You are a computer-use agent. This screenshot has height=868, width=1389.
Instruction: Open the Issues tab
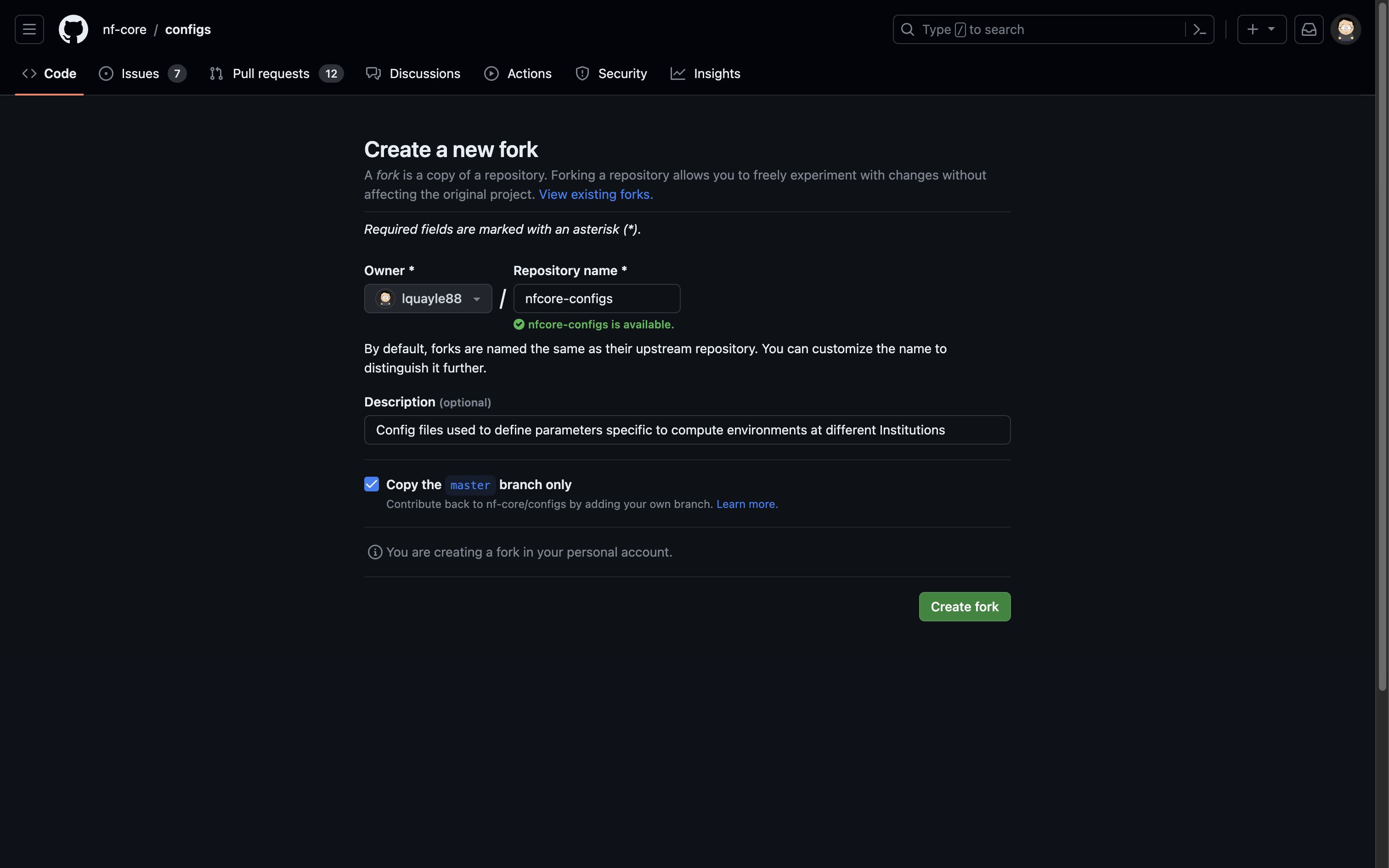pos(142,73)
